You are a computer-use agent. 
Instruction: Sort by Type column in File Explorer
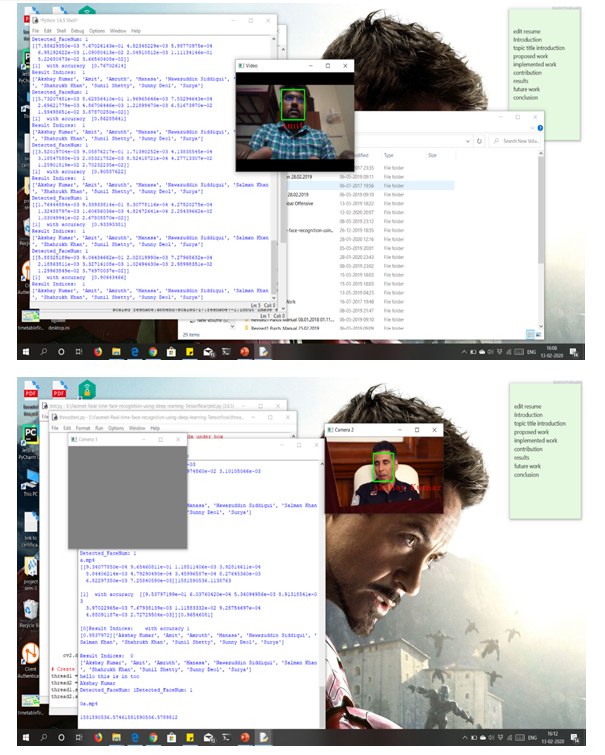click(x=389, y=156)
